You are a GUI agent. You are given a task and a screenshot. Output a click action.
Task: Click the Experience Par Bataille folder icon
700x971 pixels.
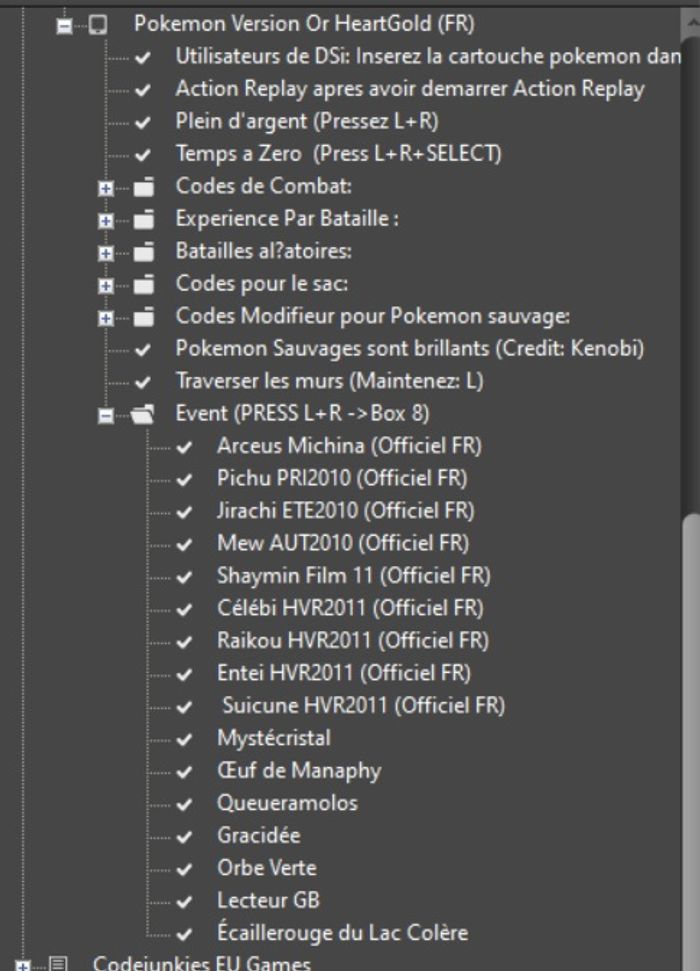point(144,219)
